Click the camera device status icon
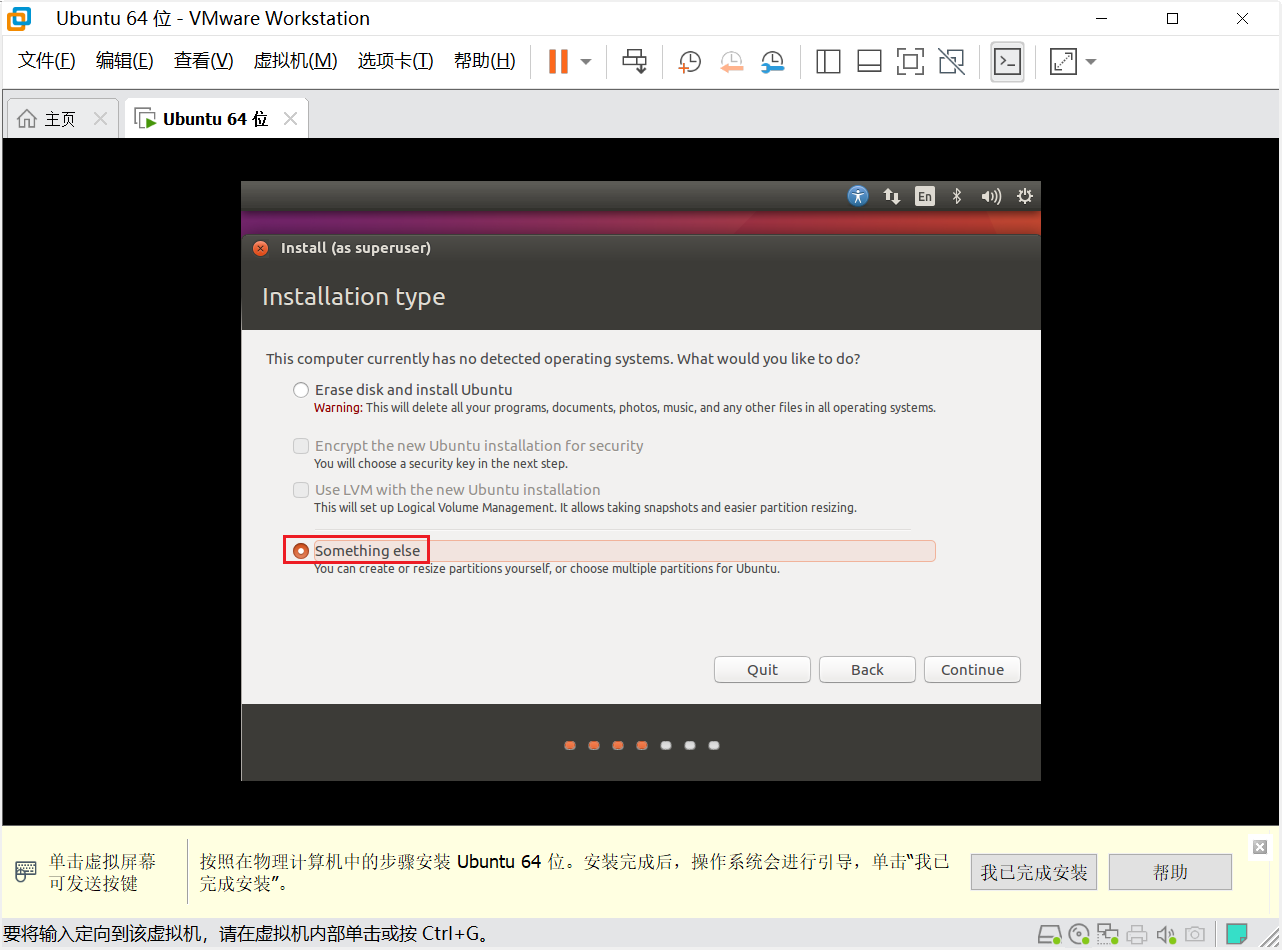Image resolution: width=1282 pixels, height=950 pixels. [1195, 935]
